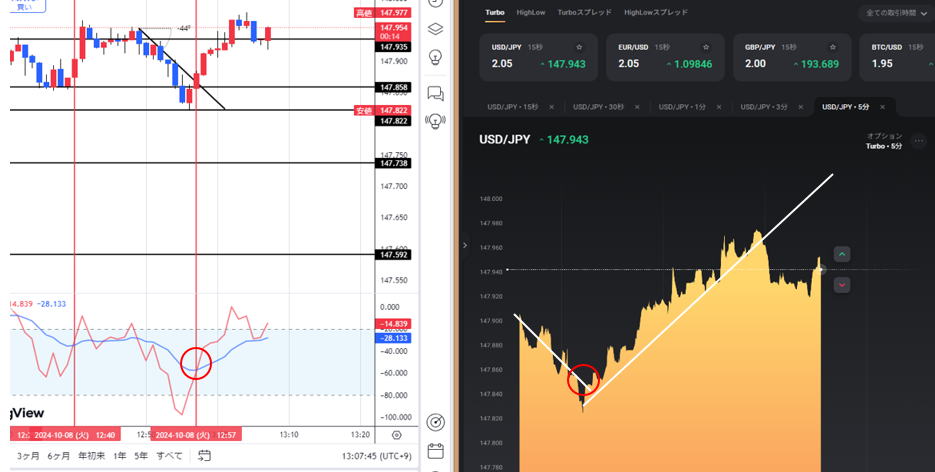Viewport: 935px width, 472px height.
Task: Open the chat bubbles icon
Action: click(435, 94)
